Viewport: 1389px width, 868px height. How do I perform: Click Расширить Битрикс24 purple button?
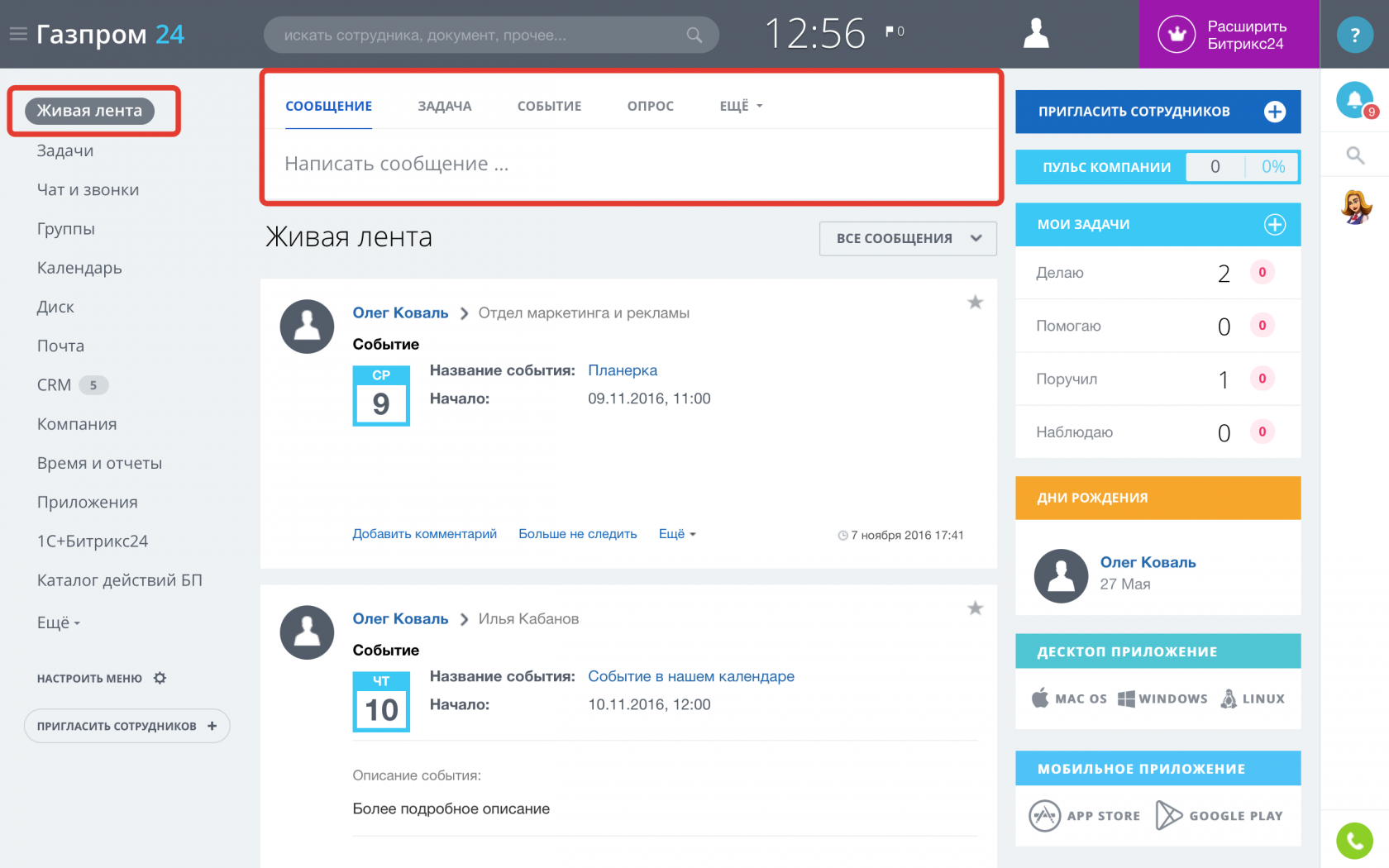coord(1229,34)
